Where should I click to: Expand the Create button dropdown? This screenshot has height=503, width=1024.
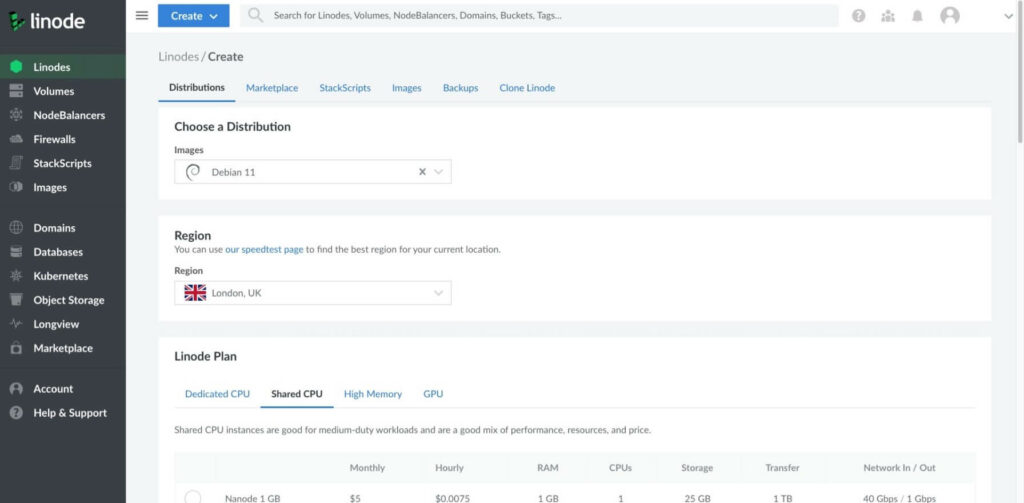[x=193, y=16]
